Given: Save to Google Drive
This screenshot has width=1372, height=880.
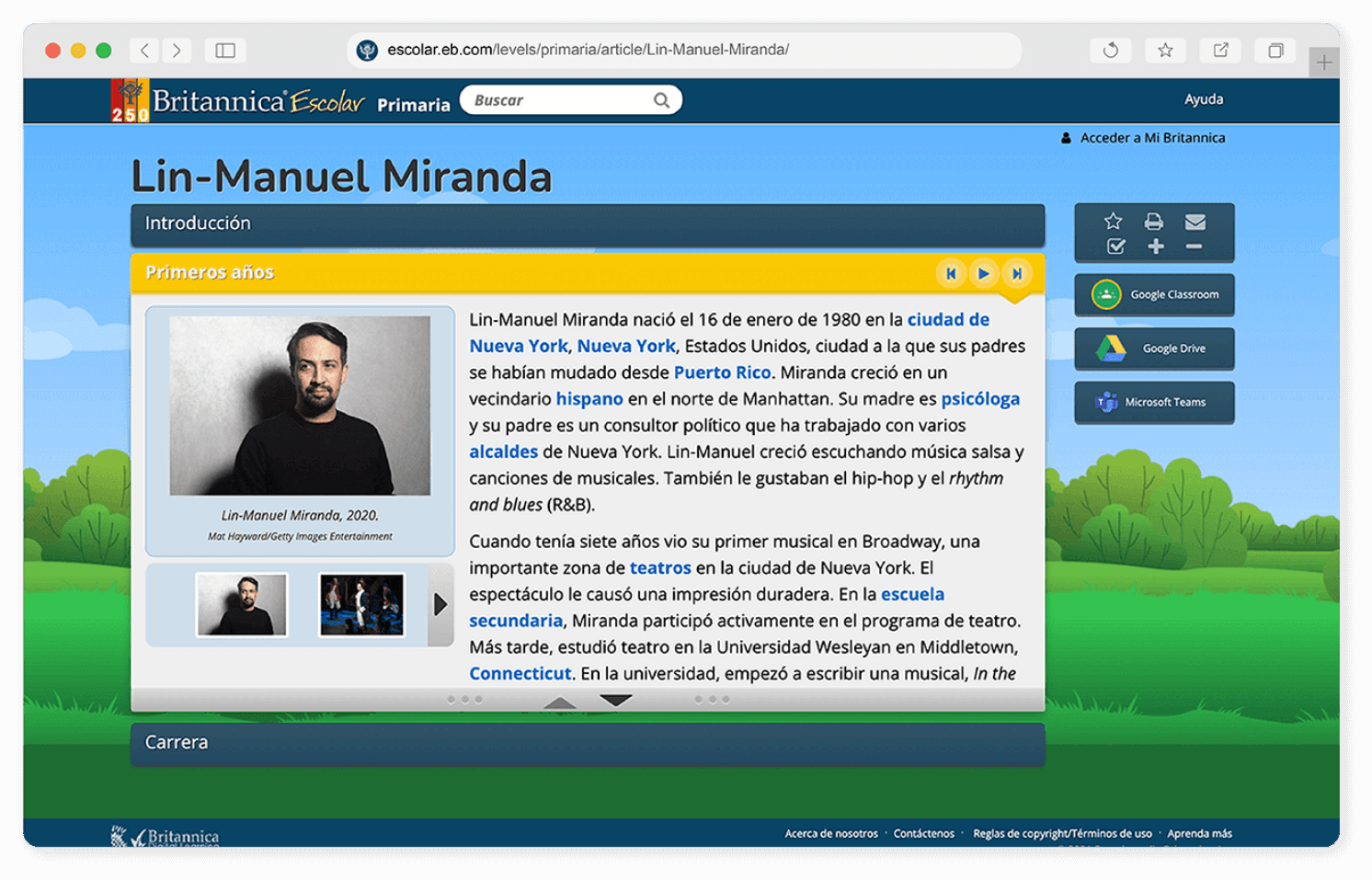Looking at the screenshot, I should coord(1154,349).
